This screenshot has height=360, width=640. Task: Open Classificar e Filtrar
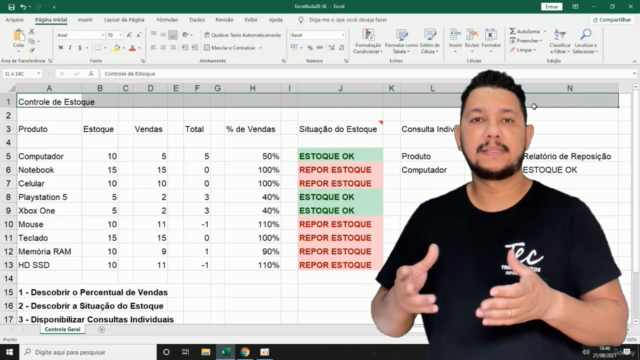(560, 41)
